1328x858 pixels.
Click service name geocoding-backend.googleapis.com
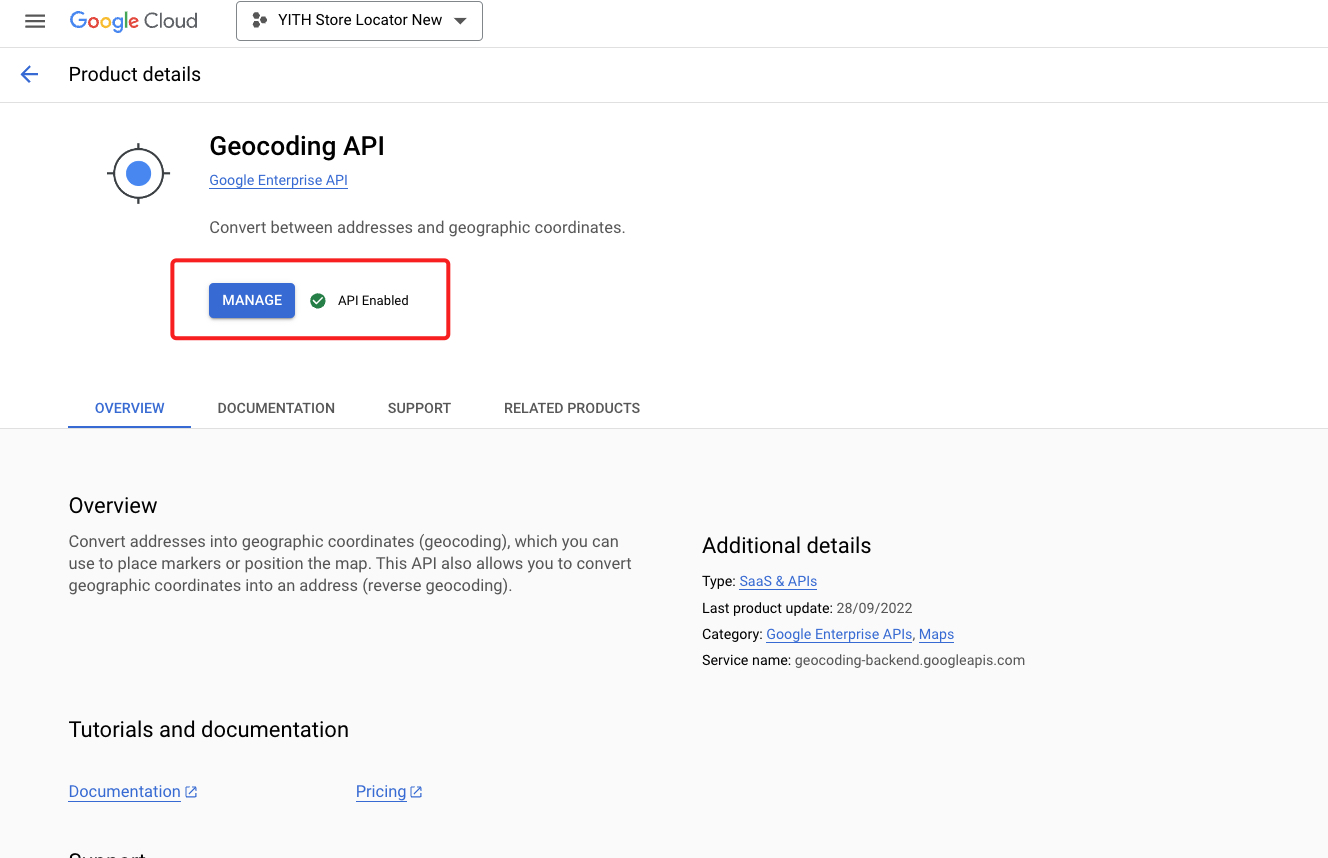(910, 660)
